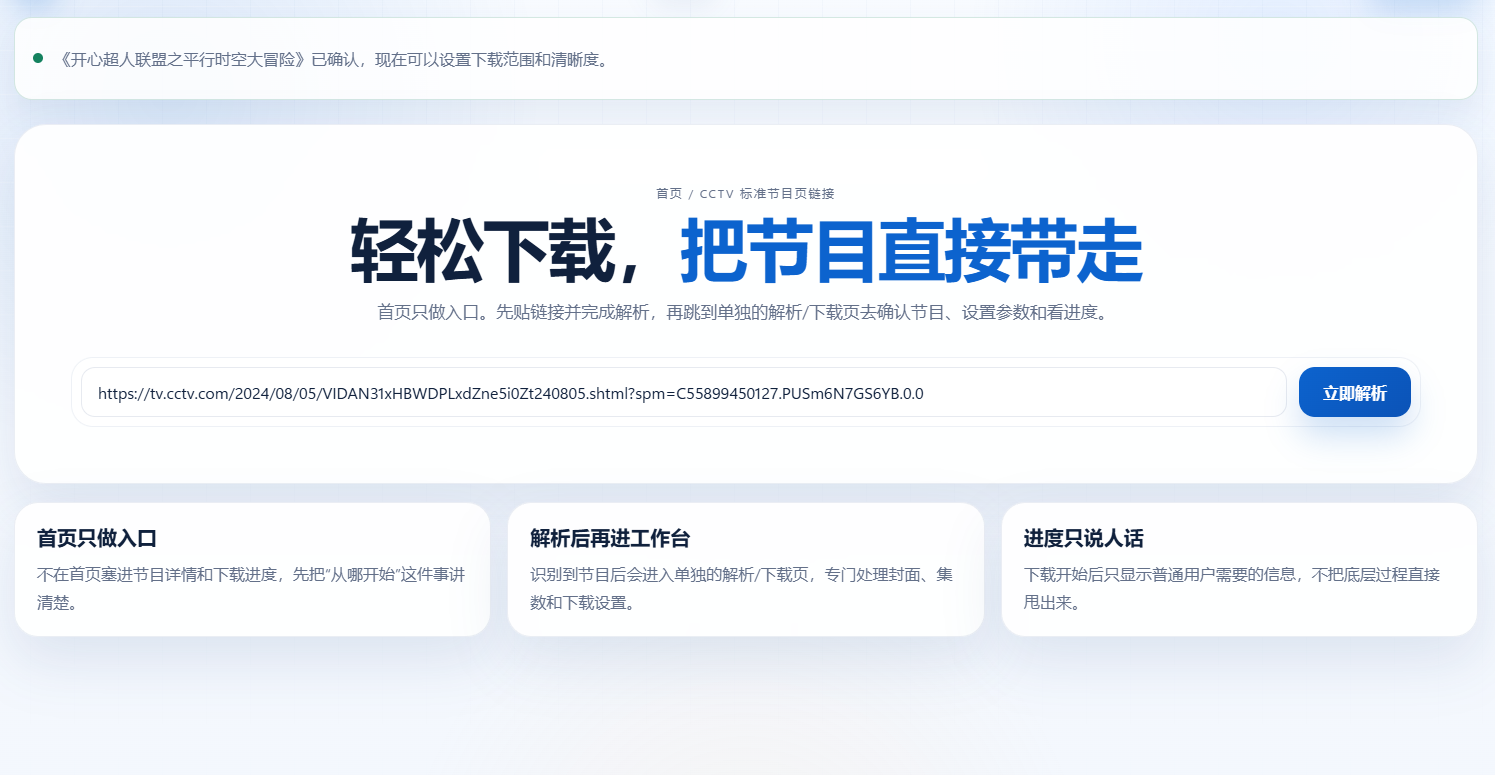Click the breadcrumb slash separator
Image resolution: width=1495 pixels, height=775 pixels.
(x=691, y=194)
